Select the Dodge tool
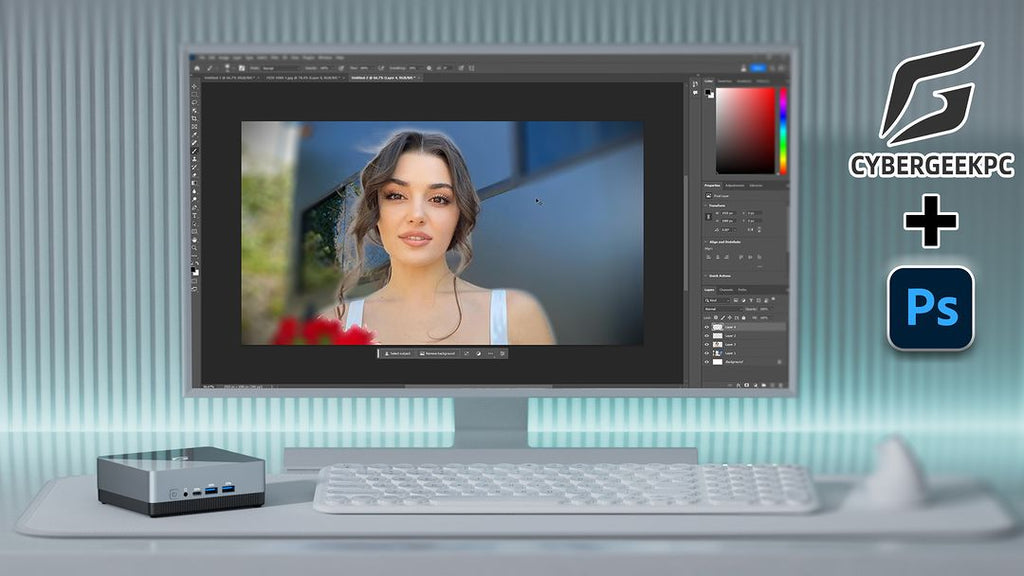Image resolution: width=1024 pixels, height=576 pixels. tap(195, 199)
